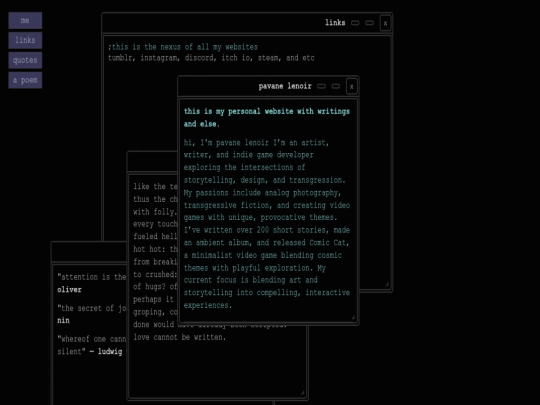
Task: Click poem line starting "perhaps it"
Action: (154, 299)
